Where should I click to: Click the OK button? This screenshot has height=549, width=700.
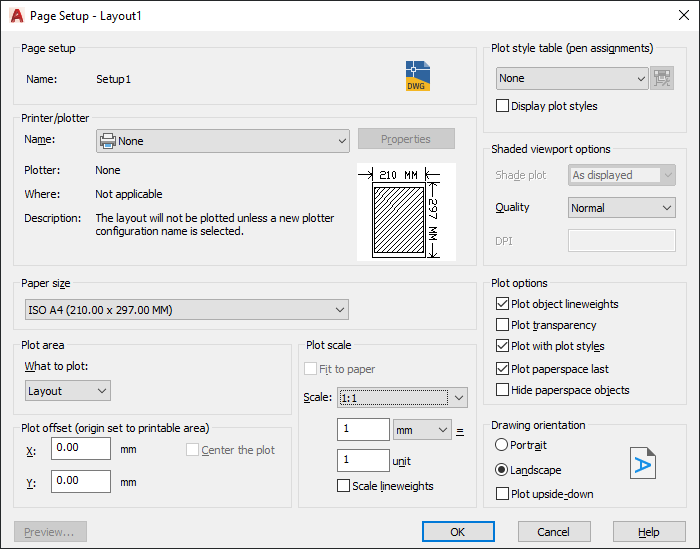click(458, 532)
